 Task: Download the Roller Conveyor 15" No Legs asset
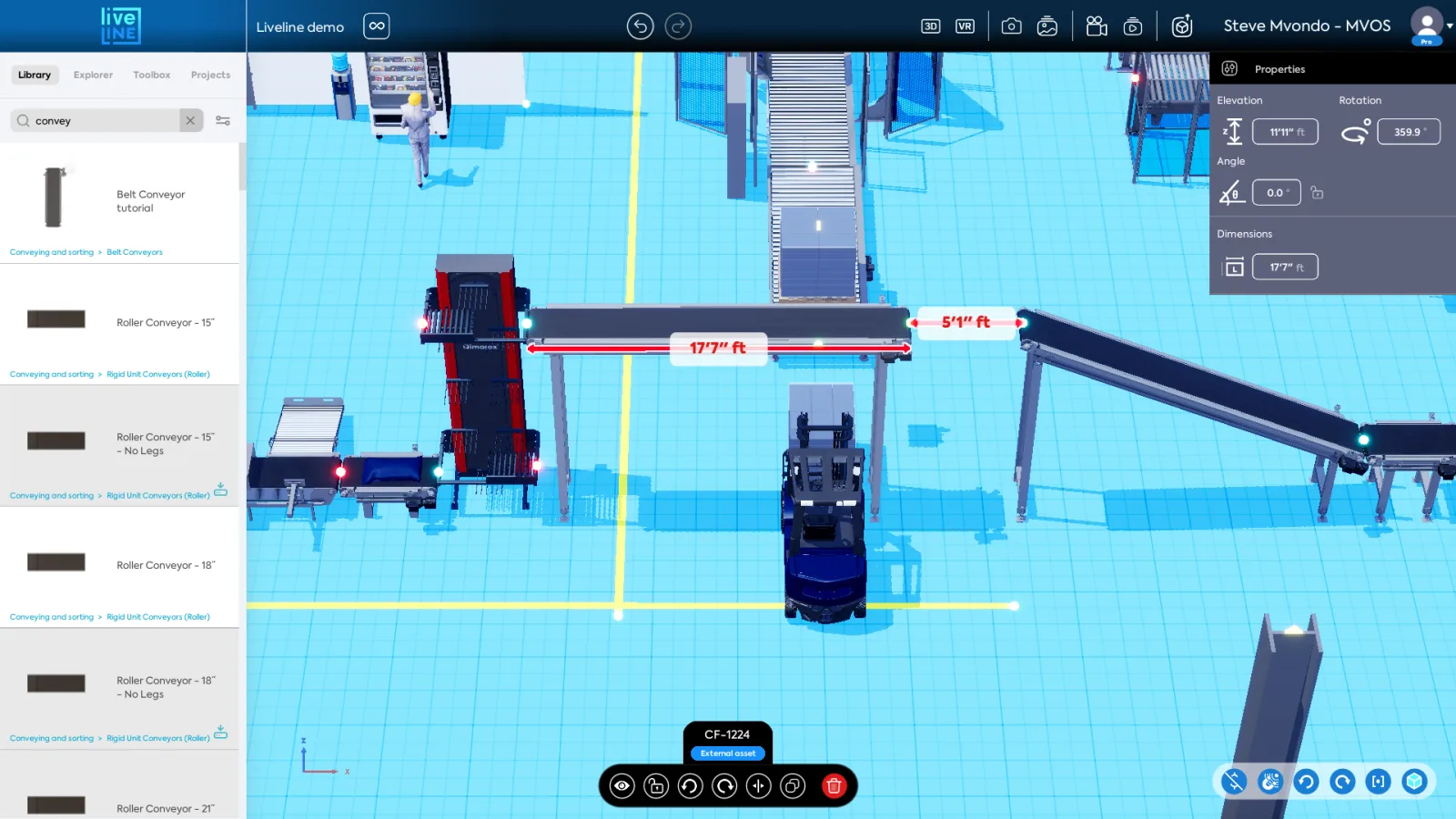(x=220, y=490)
